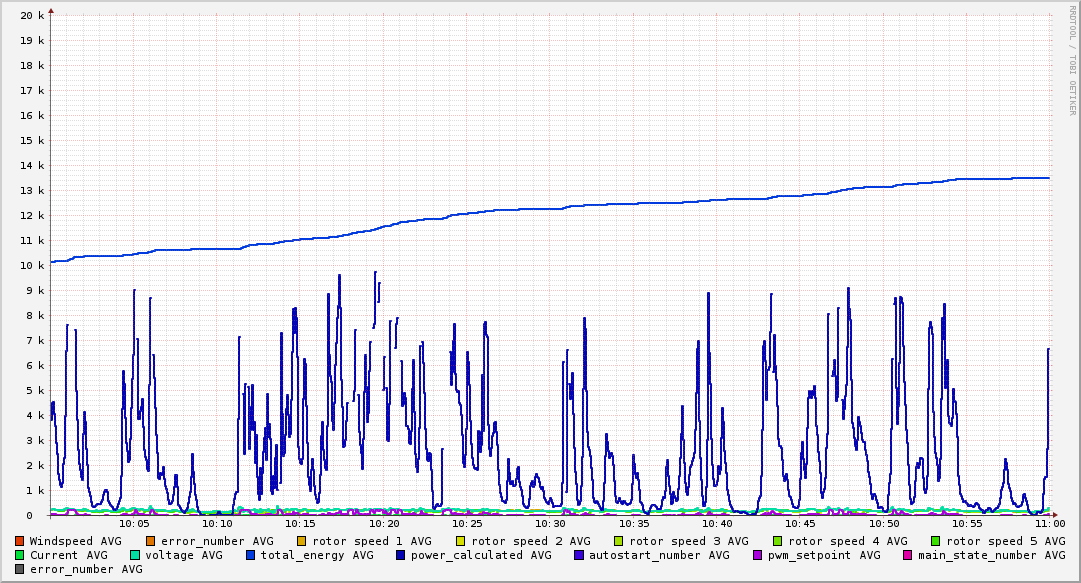Click the 11:00 time axis label
The width and height of the screenshot is (1081, 583).
tap(1049, 523)
